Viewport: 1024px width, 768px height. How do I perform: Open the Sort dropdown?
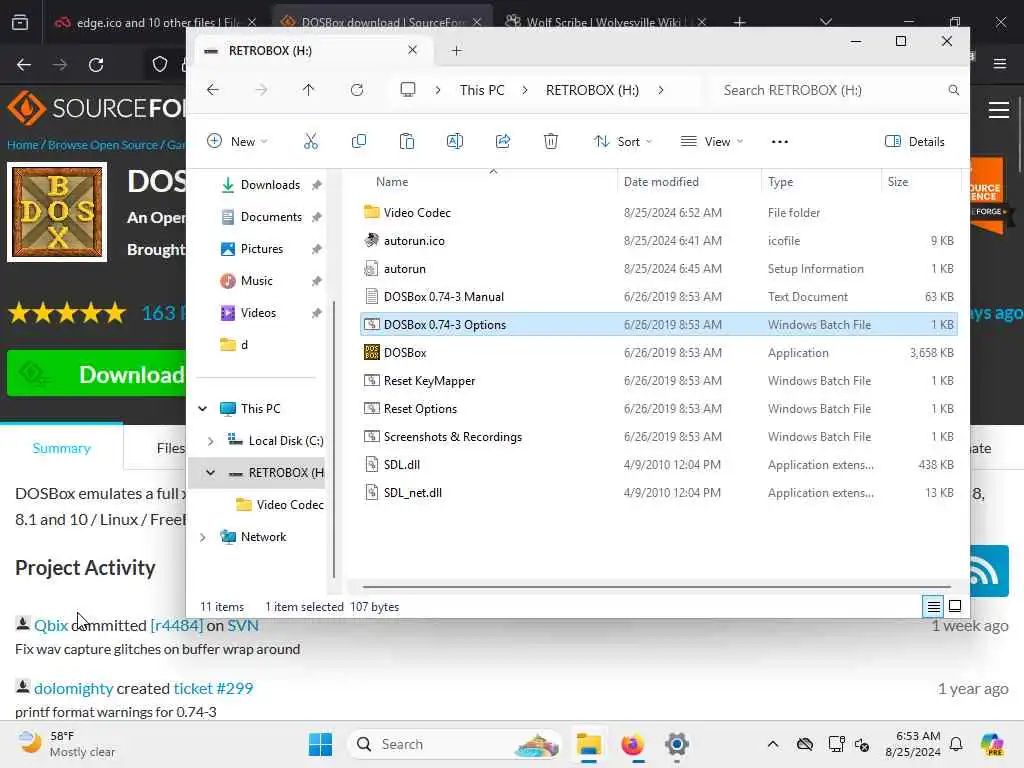point(623,141)
